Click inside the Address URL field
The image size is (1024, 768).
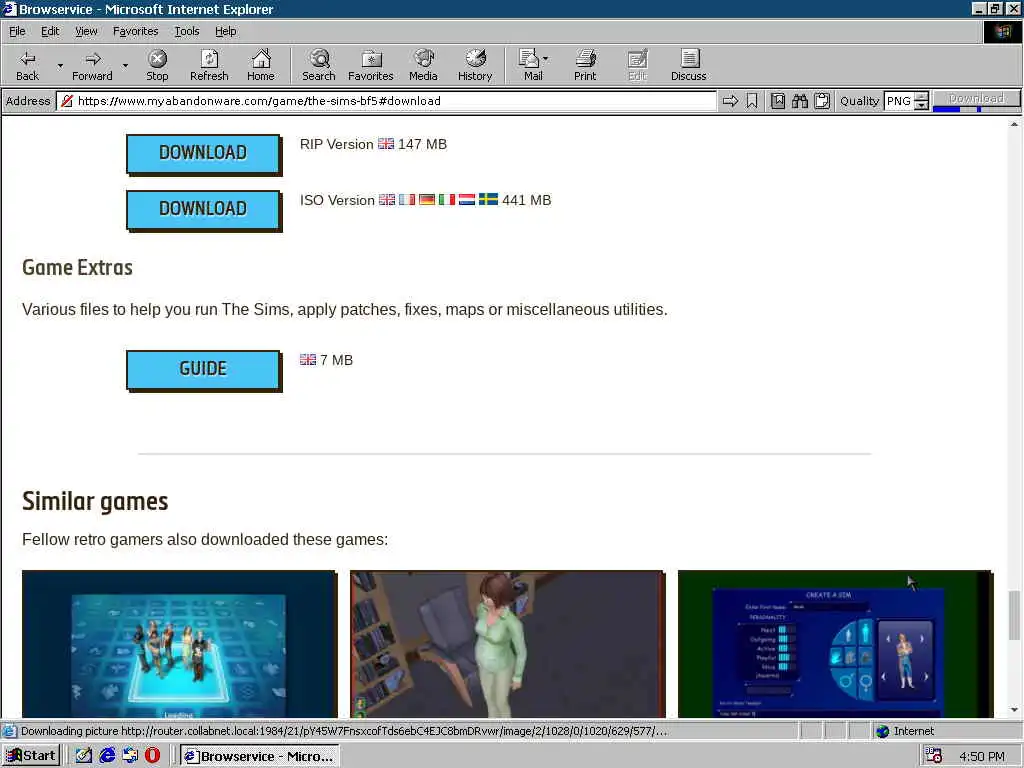[x=387, y=101]
